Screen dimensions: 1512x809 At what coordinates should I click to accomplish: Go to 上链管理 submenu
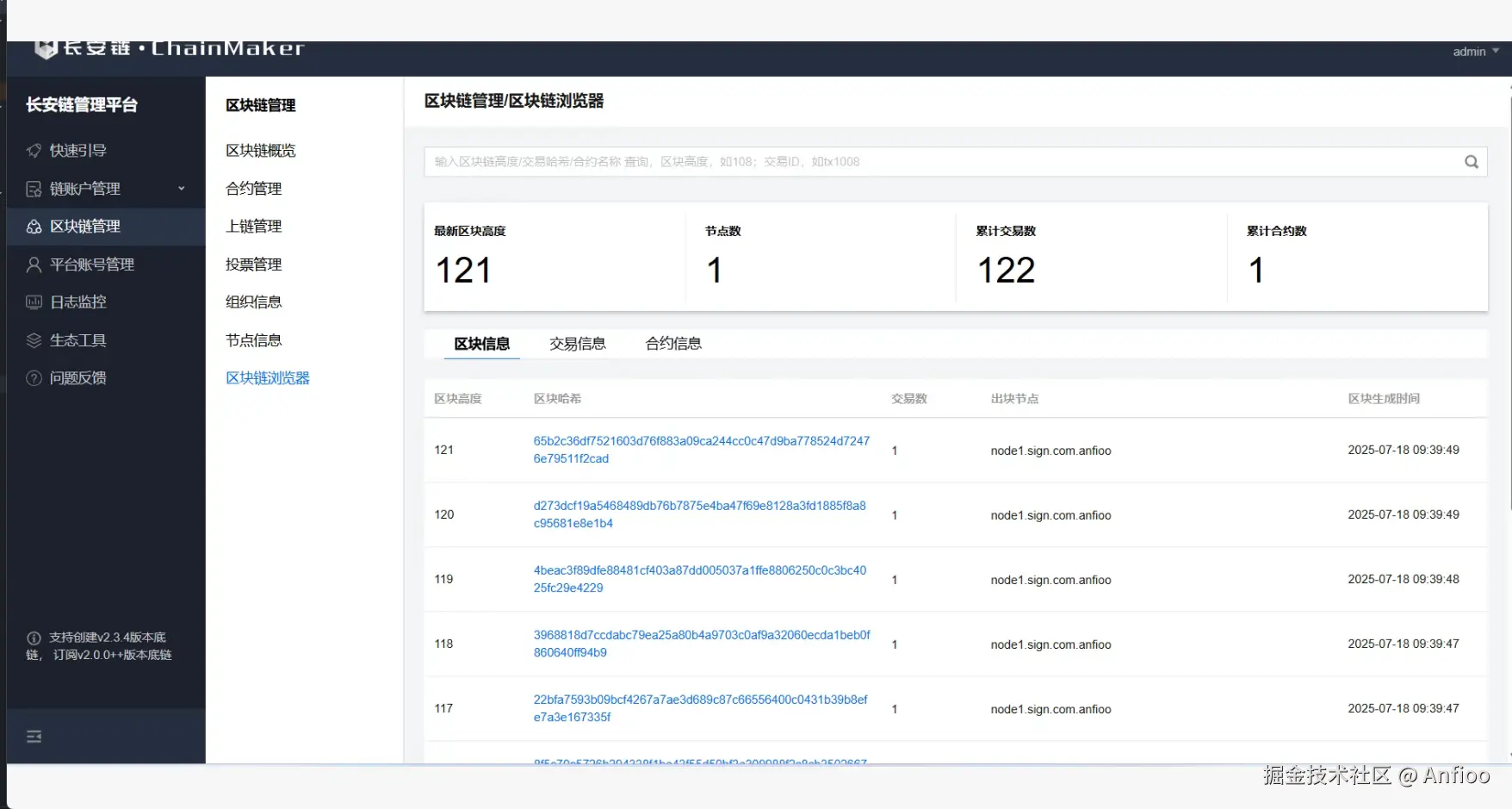click(253, 227)
